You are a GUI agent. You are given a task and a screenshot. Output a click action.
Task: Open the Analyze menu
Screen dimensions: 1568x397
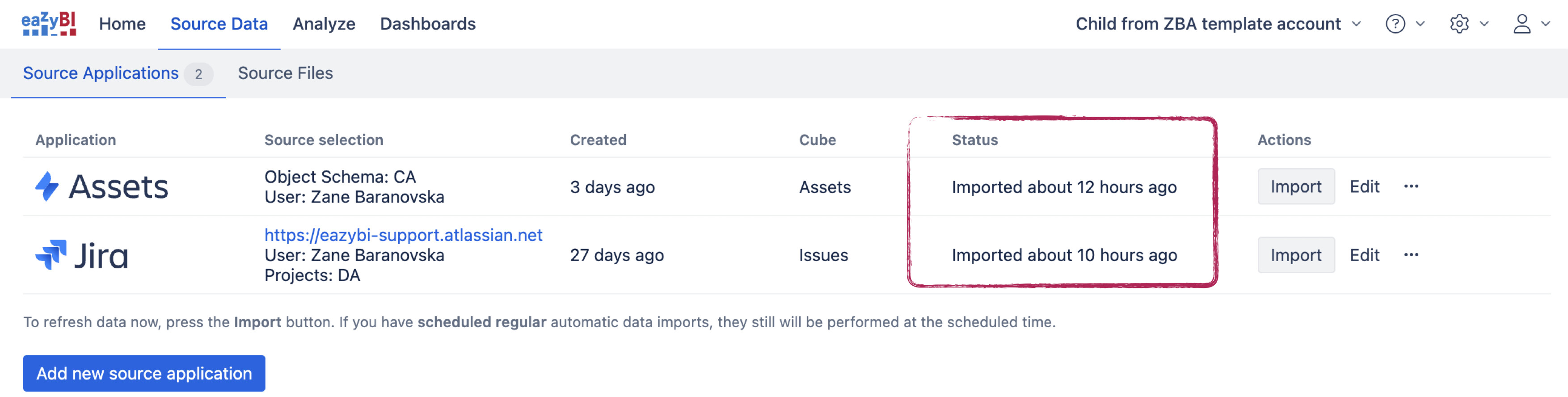[x=324, y=24]
